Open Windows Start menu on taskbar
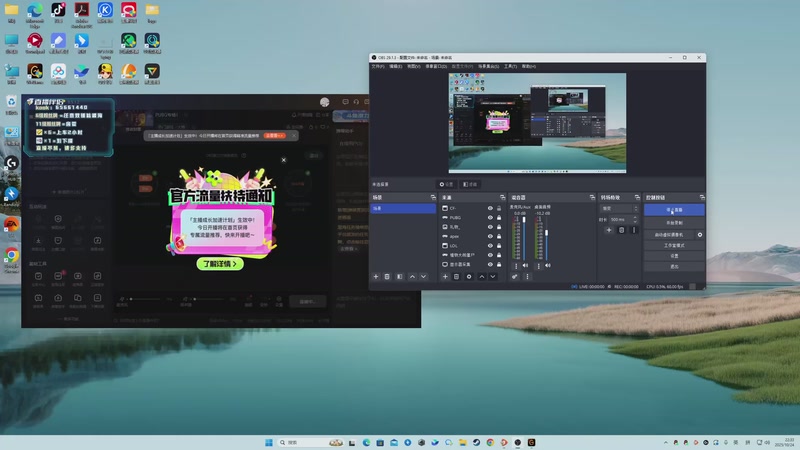The width and height of the screenshot is (800, 450). (x=269, y=442)
